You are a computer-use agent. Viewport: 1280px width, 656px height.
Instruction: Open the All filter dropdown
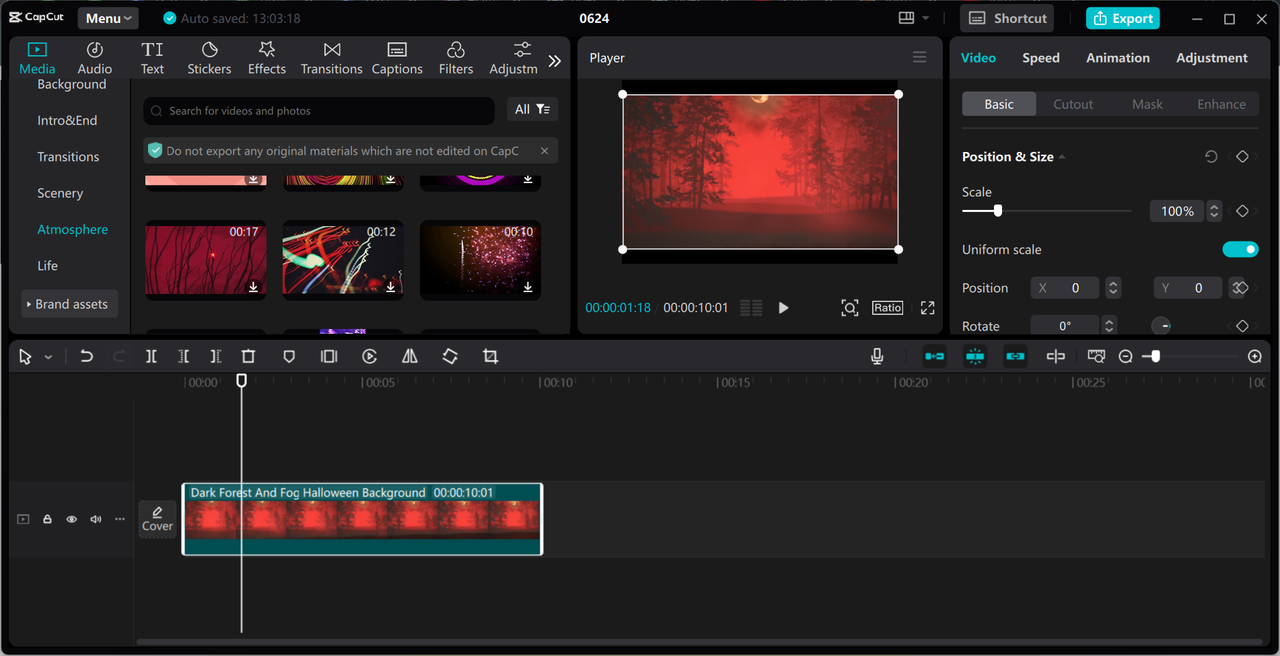tap(532, 109)
